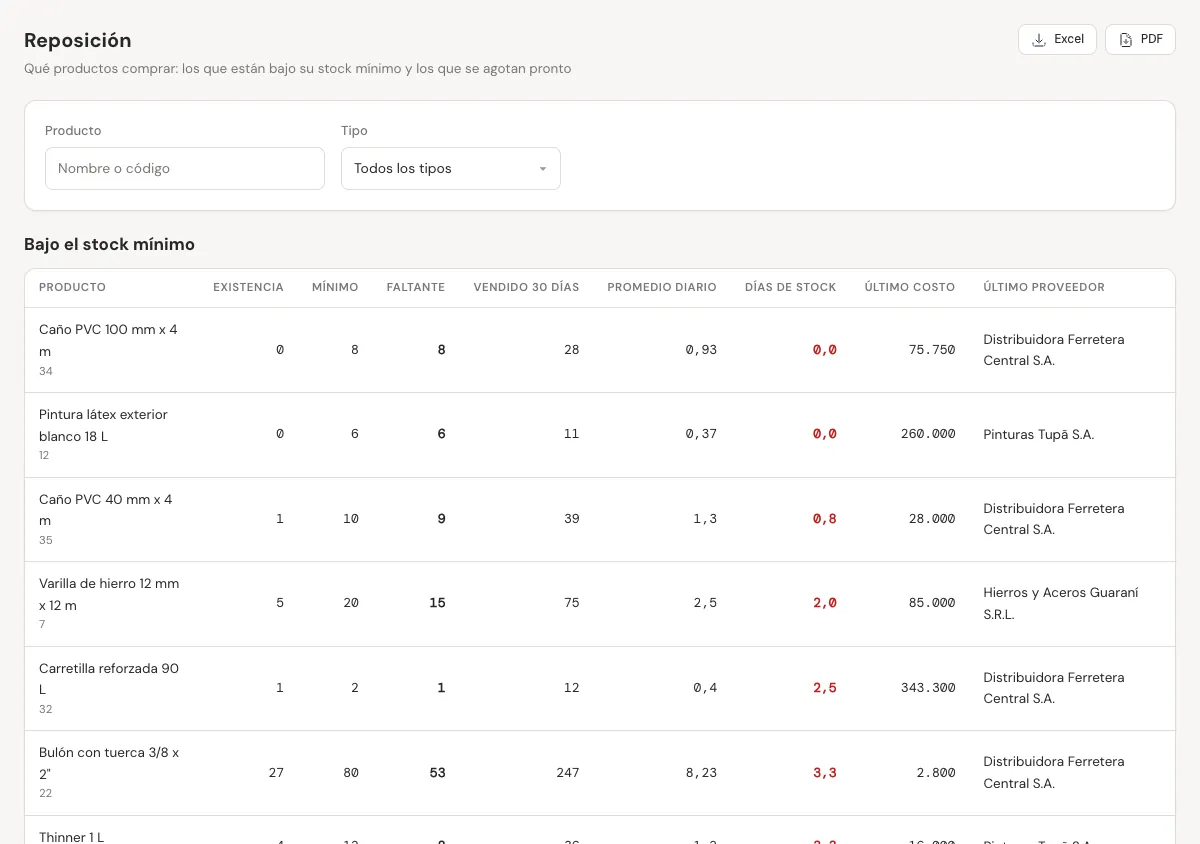Click the MÍNIMO column header

[335, 287]
